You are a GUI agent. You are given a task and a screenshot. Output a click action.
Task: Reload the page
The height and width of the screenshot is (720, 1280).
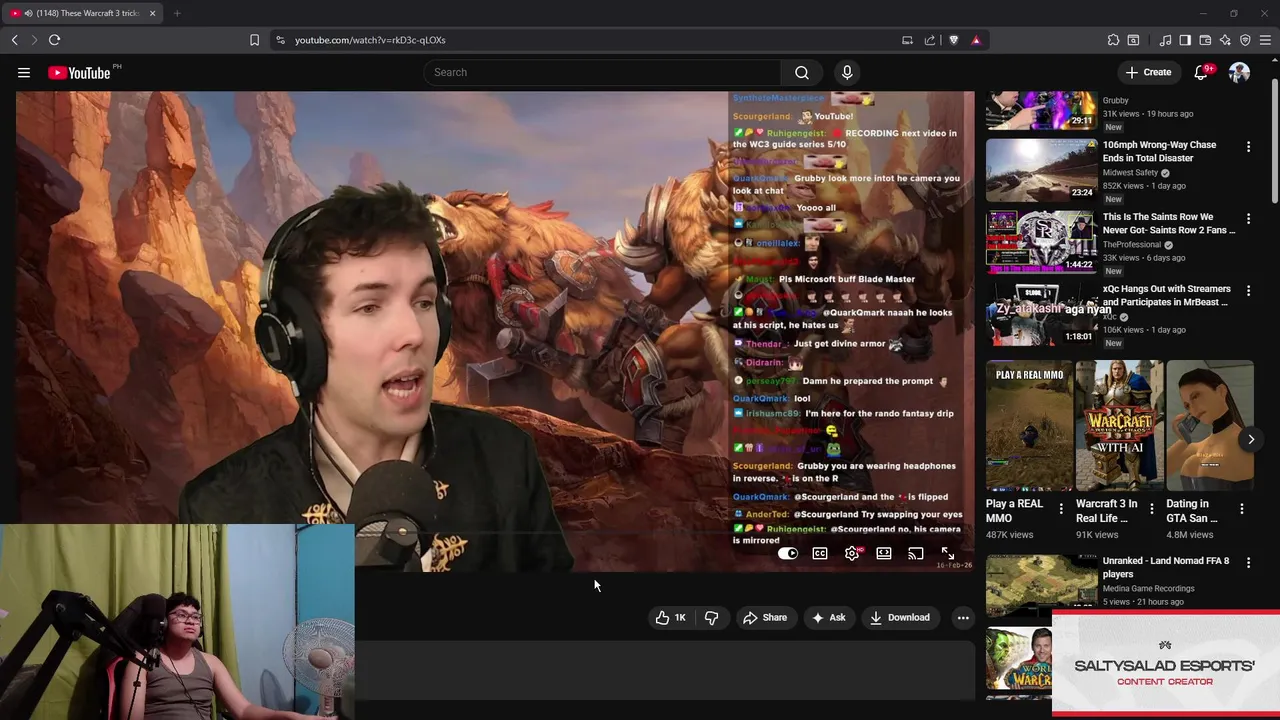(54, 40)
